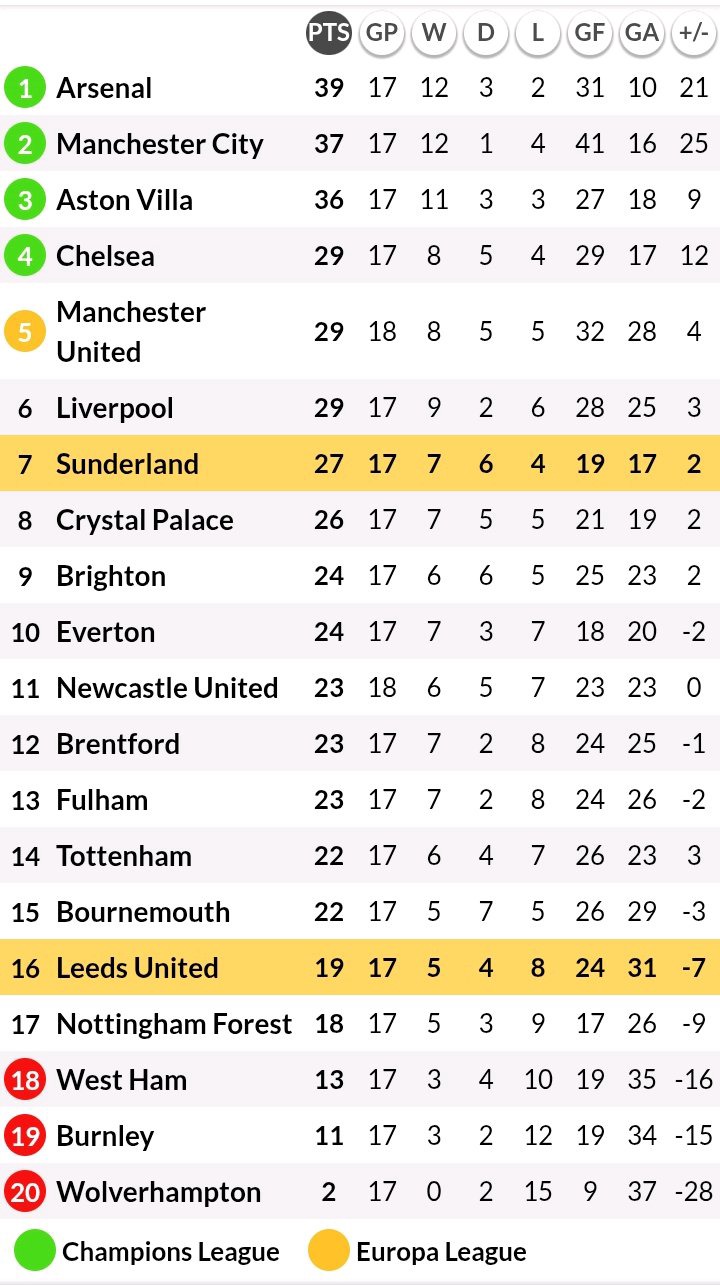Sort table by PTS column header
The image size is (720, 1286).
[x=329, y=33]
